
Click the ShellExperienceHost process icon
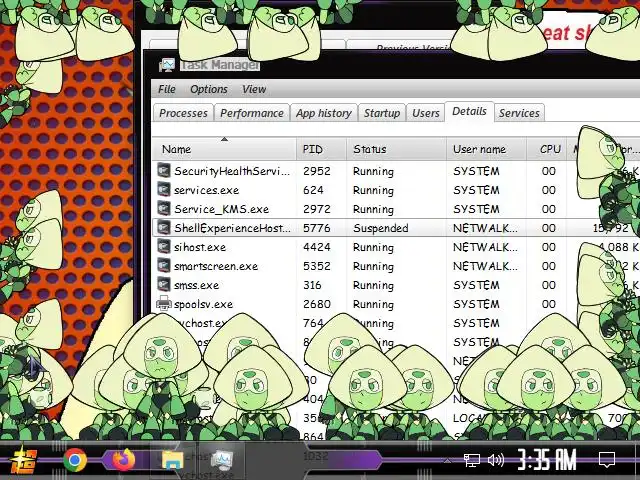(164, 227)
